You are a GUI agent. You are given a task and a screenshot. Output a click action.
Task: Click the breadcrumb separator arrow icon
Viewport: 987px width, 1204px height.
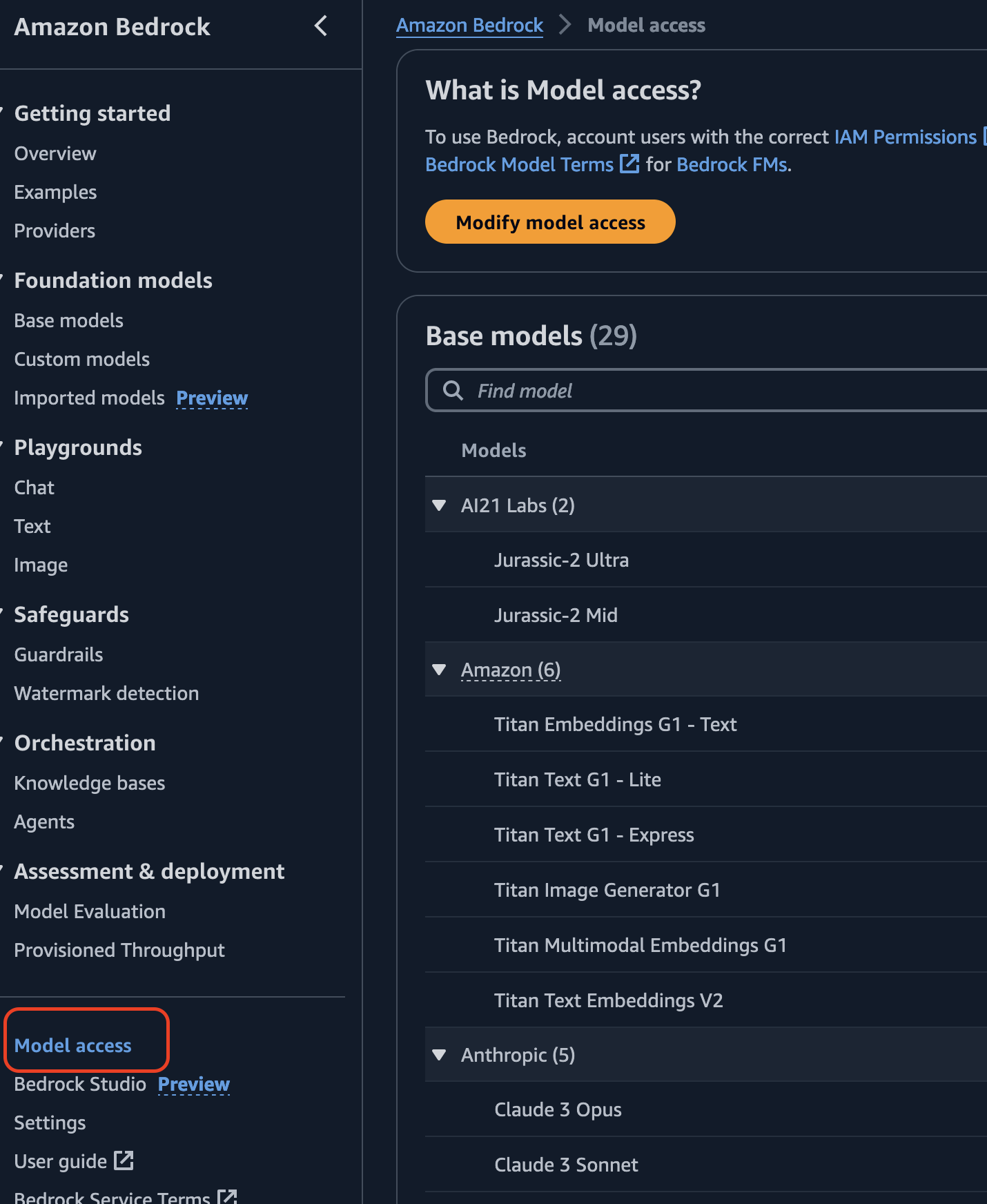click(565, 26)
